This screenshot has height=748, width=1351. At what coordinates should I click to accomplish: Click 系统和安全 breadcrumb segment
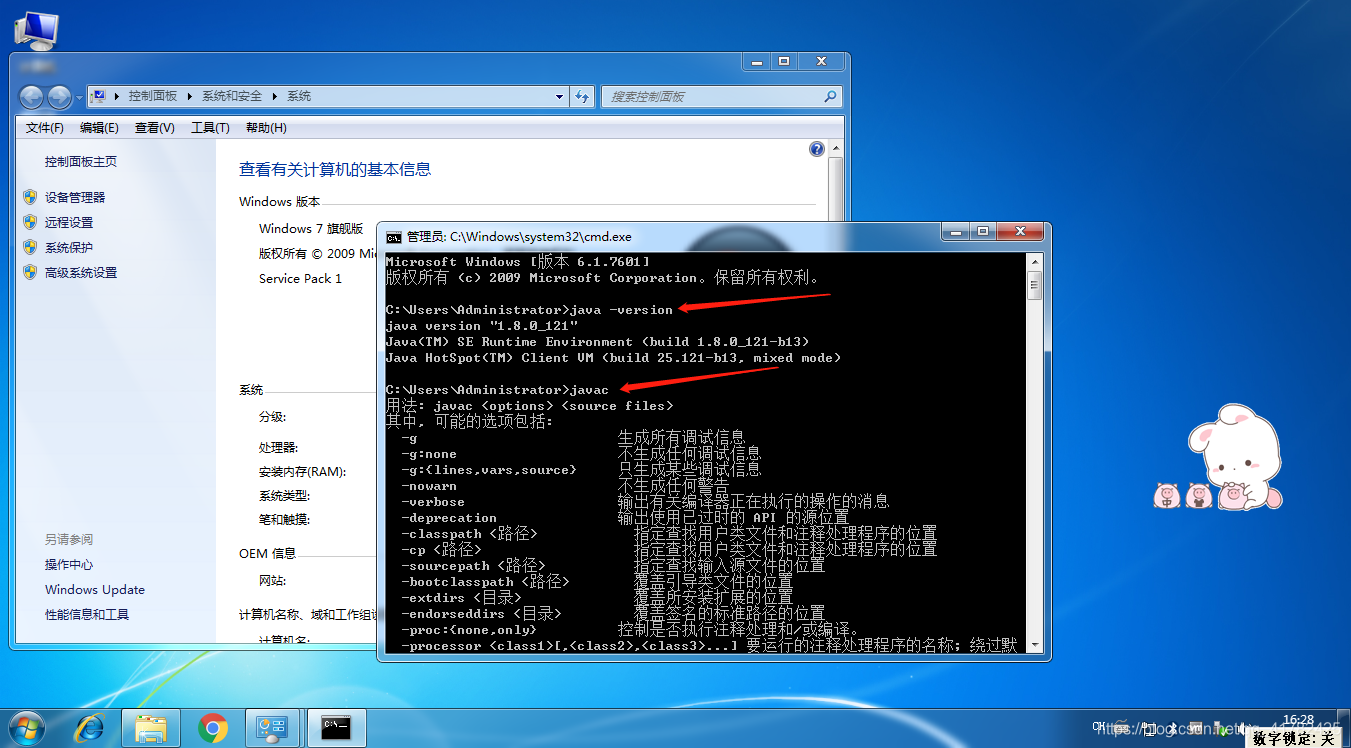(x=232, y=97)
